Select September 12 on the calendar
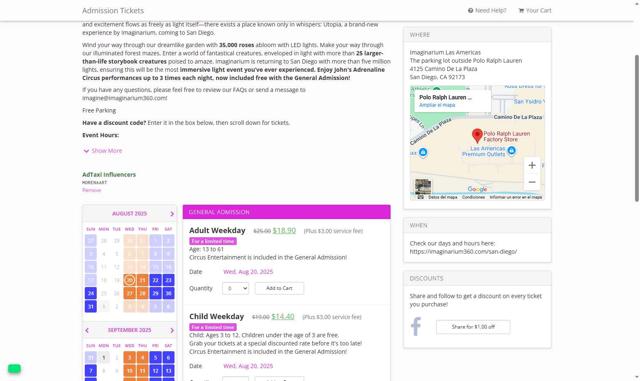Screen dimensions: 640x381 pos(156,370)
